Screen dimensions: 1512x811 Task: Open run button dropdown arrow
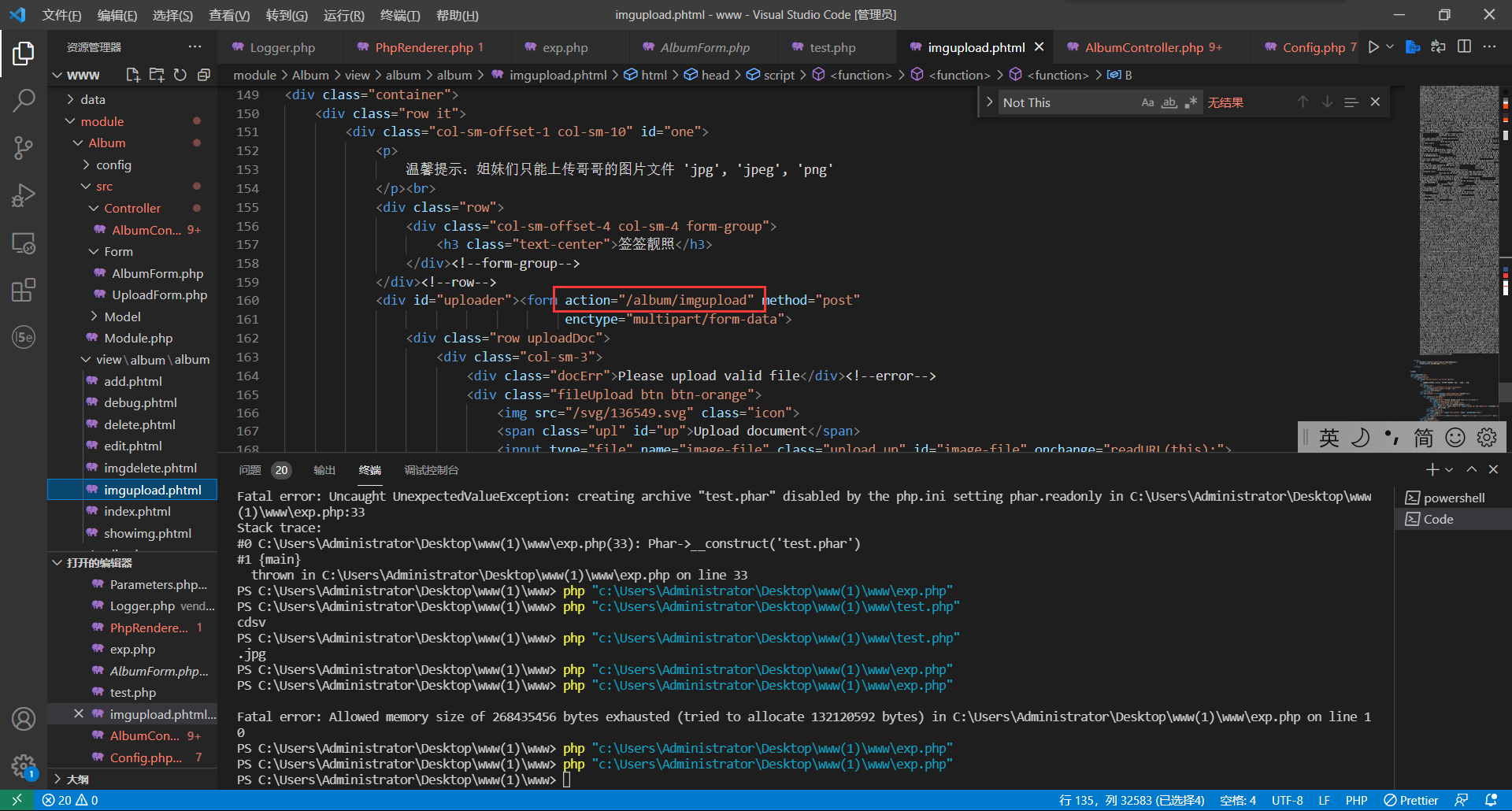click(x=1390, y=47)
